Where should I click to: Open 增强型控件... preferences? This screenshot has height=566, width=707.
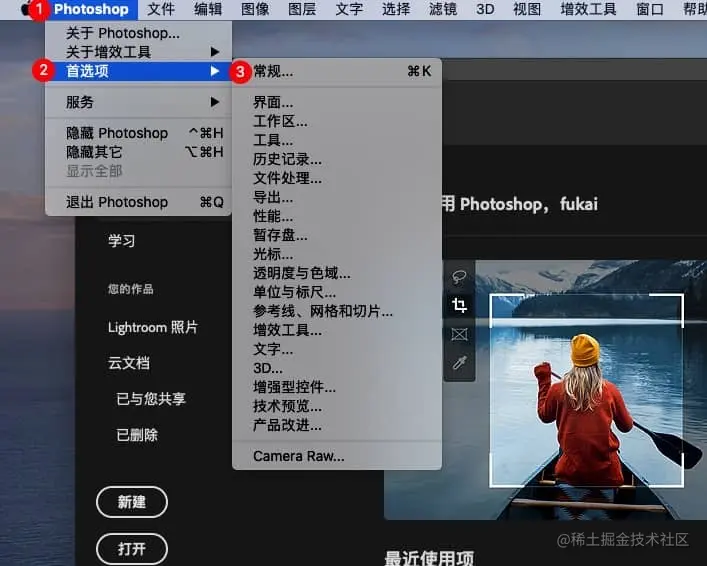(x=337, y=387)
